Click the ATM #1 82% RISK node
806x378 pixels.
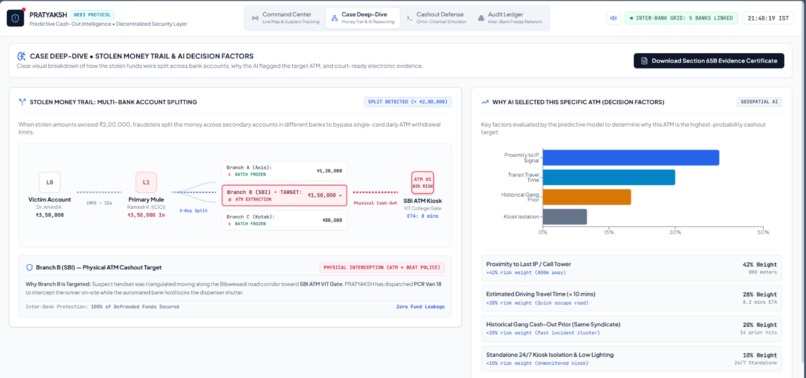pyautogui.click(x=423, y=183)
